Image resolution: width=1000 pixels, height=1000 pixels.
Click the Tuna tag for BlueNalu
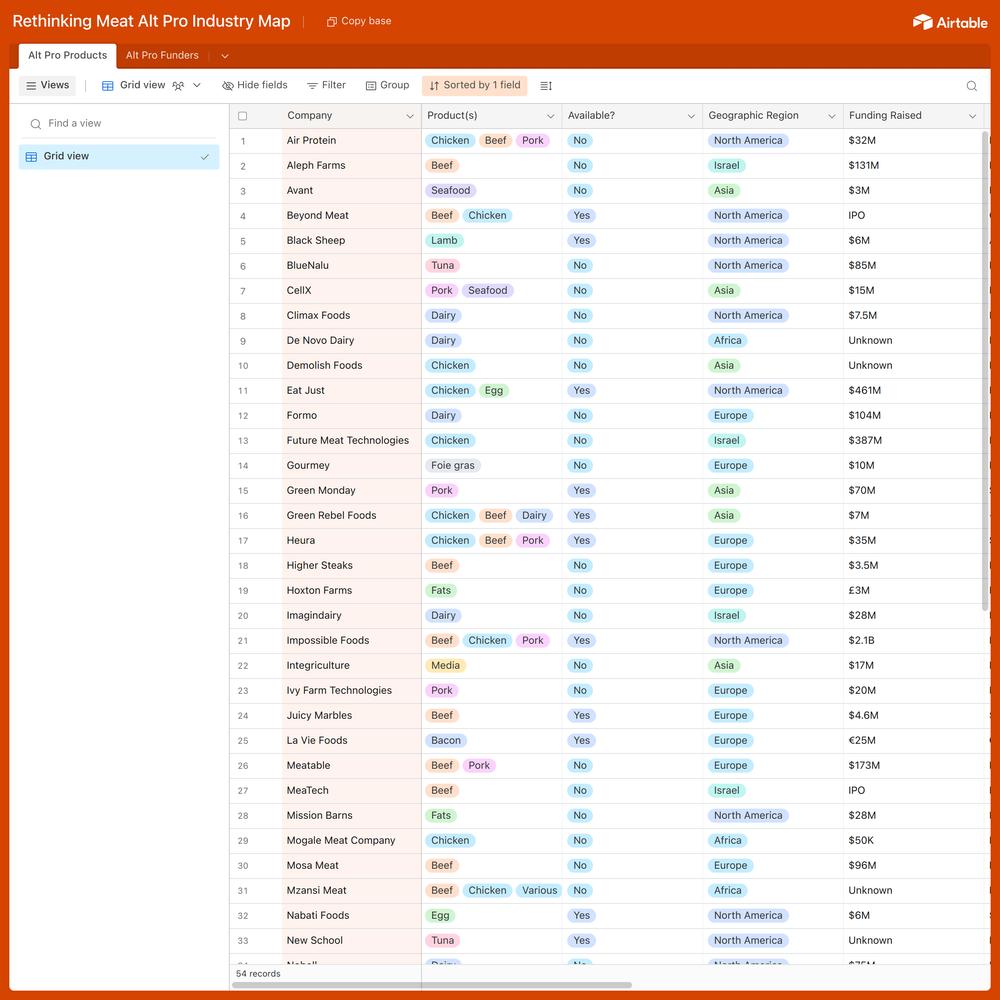point(443,266)
